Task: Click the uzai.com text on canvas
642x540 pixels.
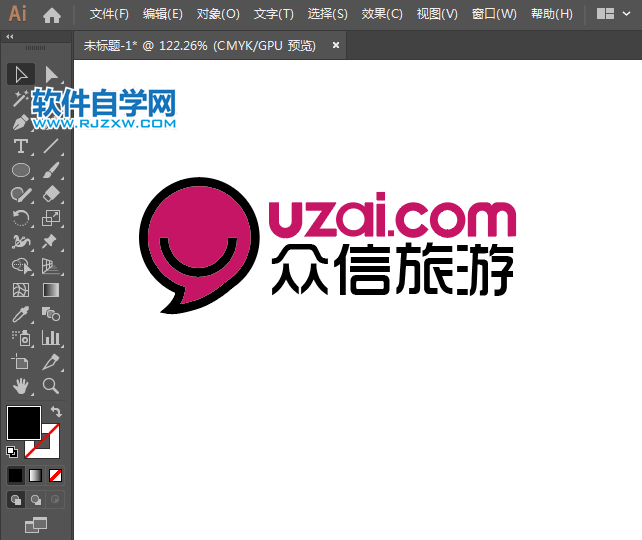Action: (392, 215)
